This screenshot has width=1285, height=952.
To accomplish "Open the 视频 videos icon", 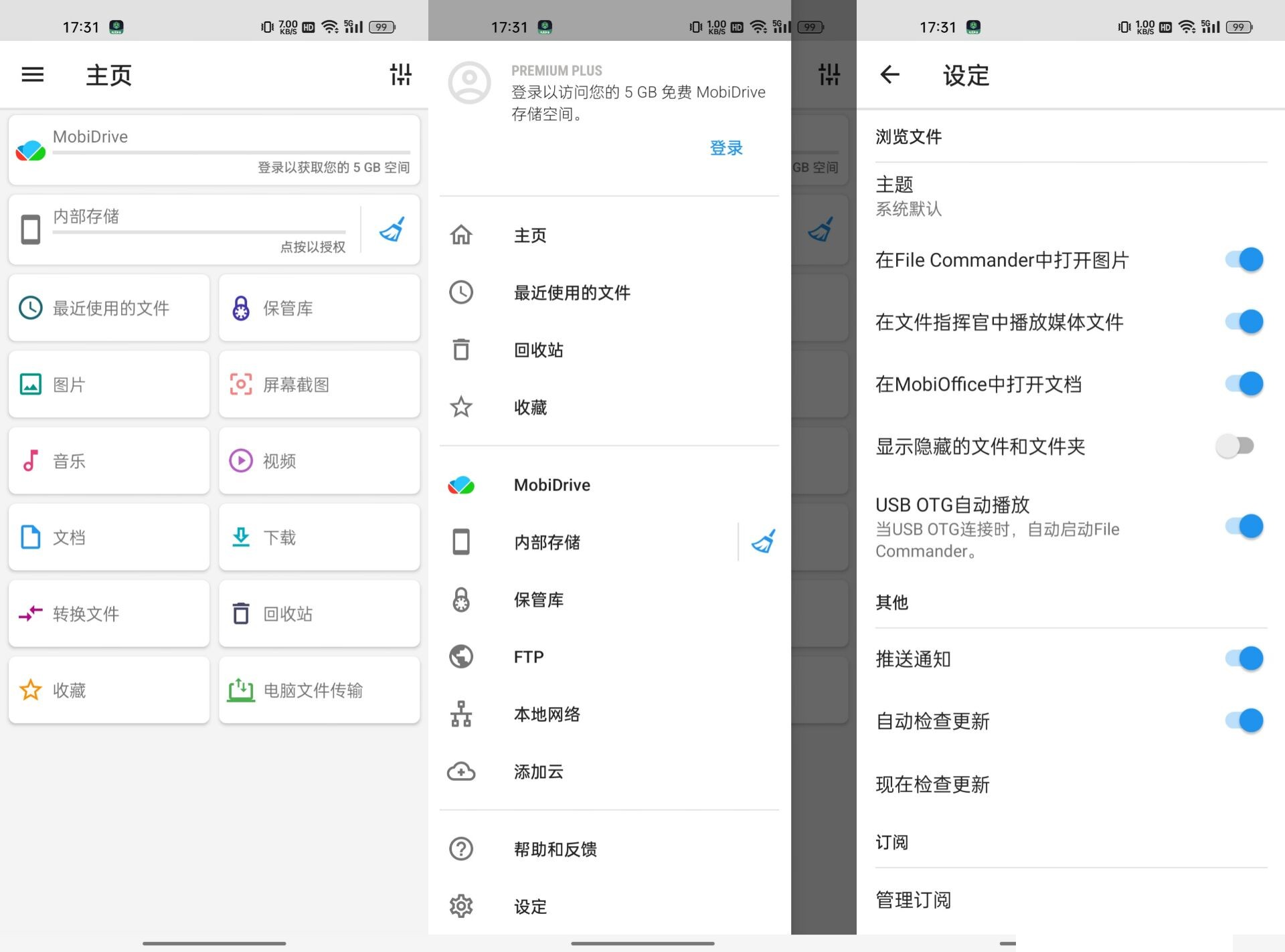I will pyautogui.click(x=240, y=460).
